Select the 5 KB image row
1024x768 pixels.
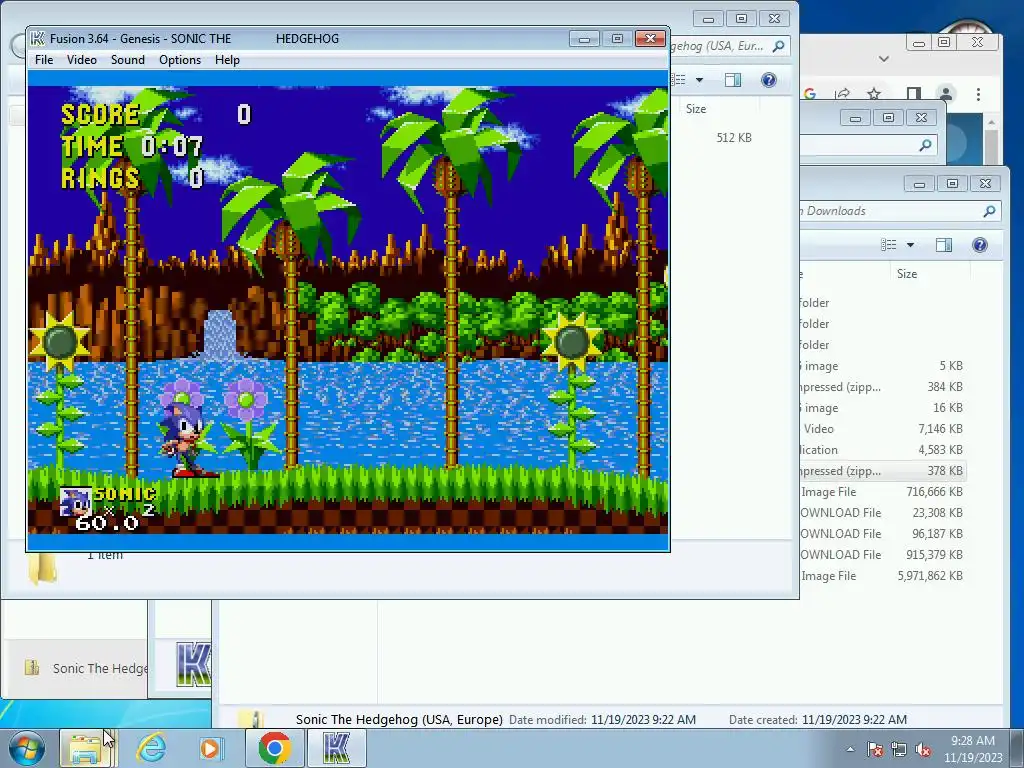click(x=882, y=366)
